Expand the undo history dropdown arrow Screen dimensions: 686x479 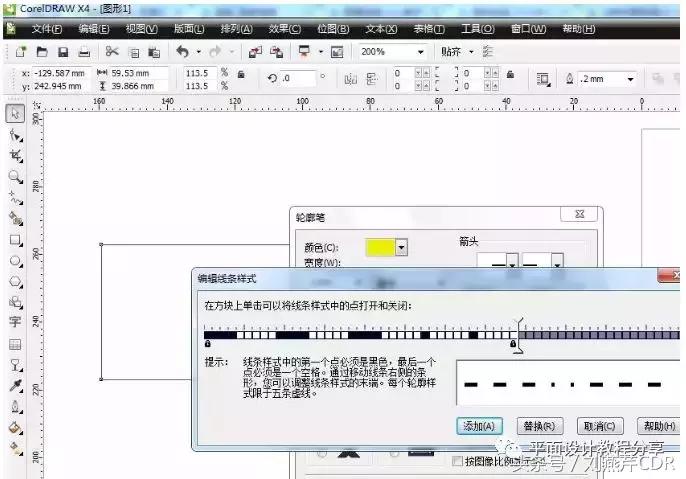click(199, 52)
